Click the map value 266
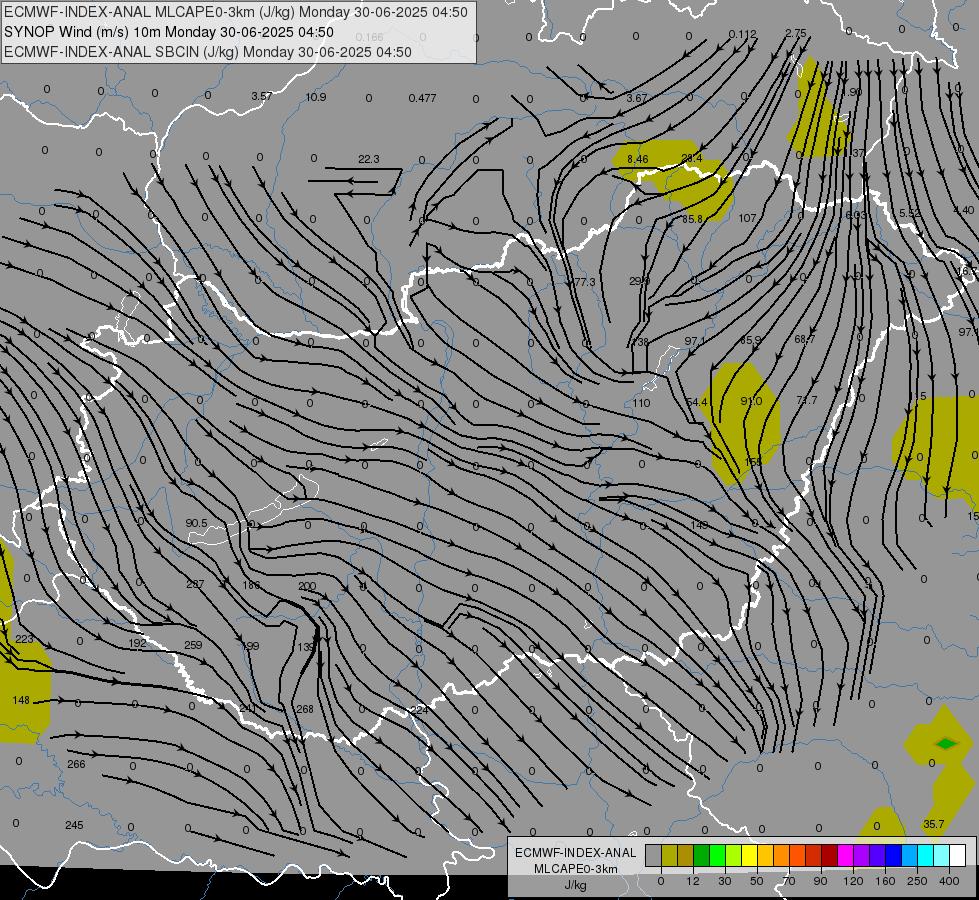Image resolution: width=979 pixels, height=900 pixels. click(x=76, y=764)
